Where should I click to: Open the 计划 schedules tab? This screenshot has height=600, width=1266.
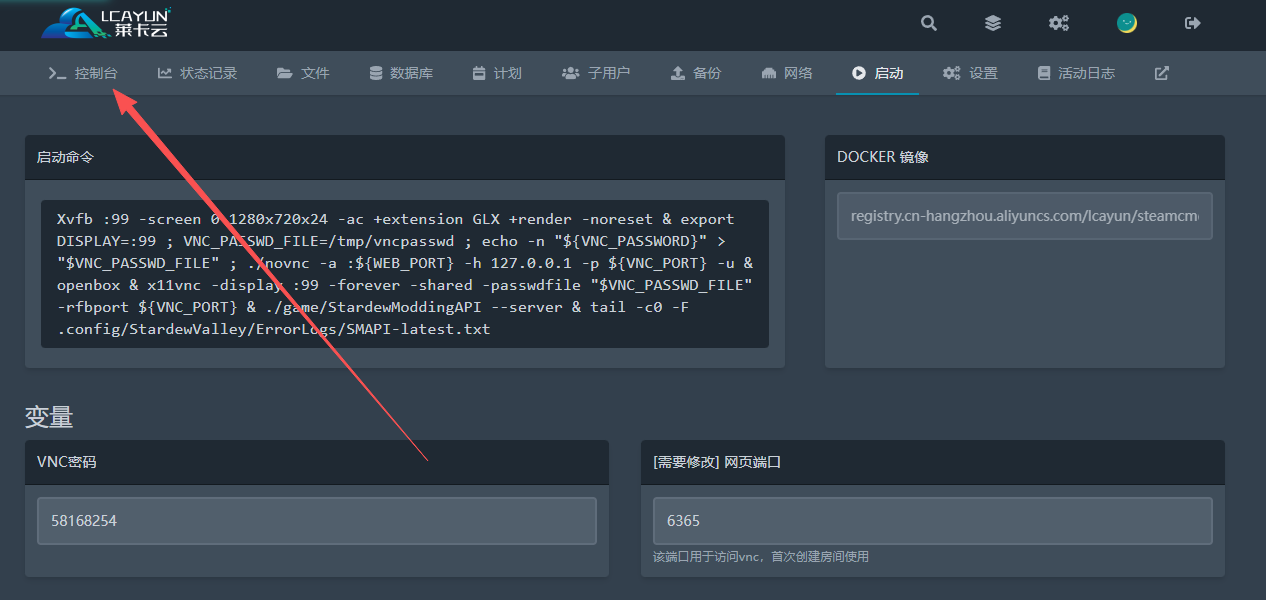coord(496,73)
